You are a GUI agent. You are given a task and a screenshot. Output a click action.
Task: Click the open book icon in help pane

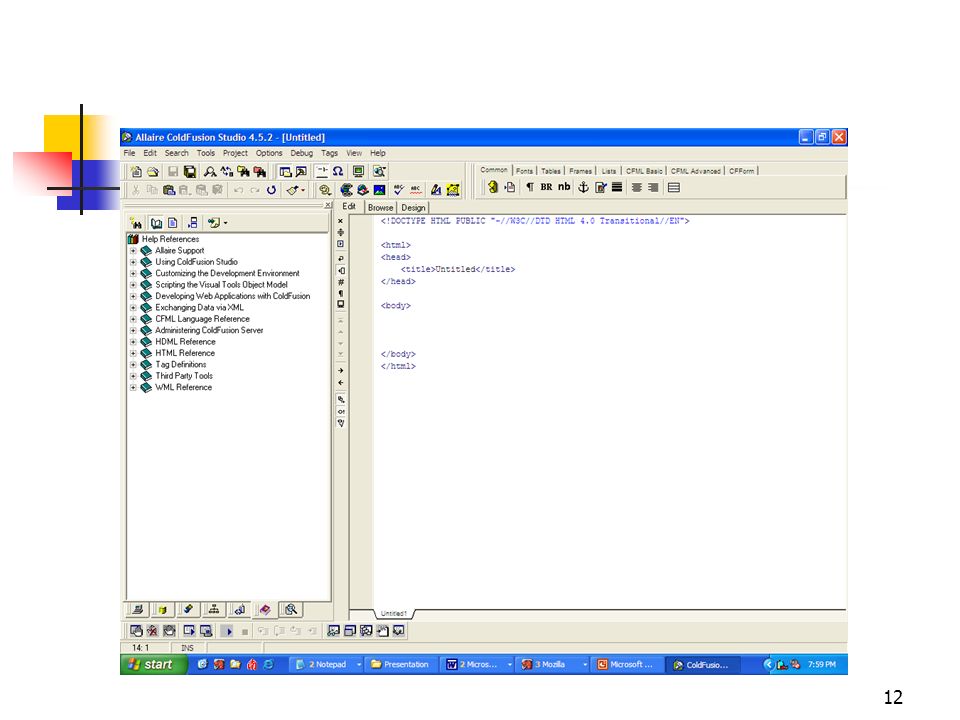tap(156, 223)
